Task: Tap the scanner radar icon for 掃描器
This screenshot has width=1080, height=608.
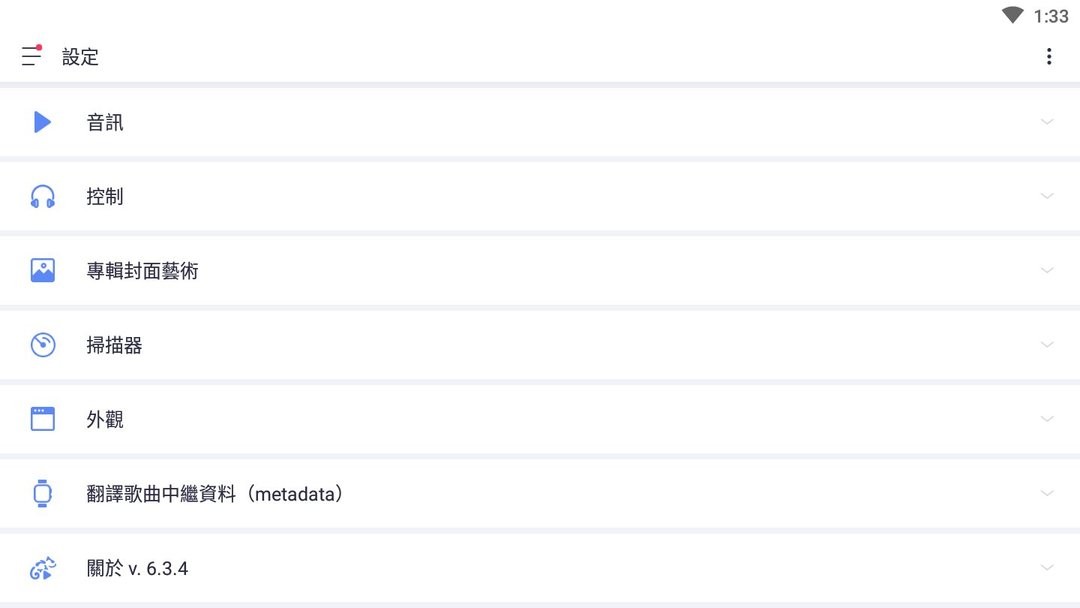Action: click(42, 345)
